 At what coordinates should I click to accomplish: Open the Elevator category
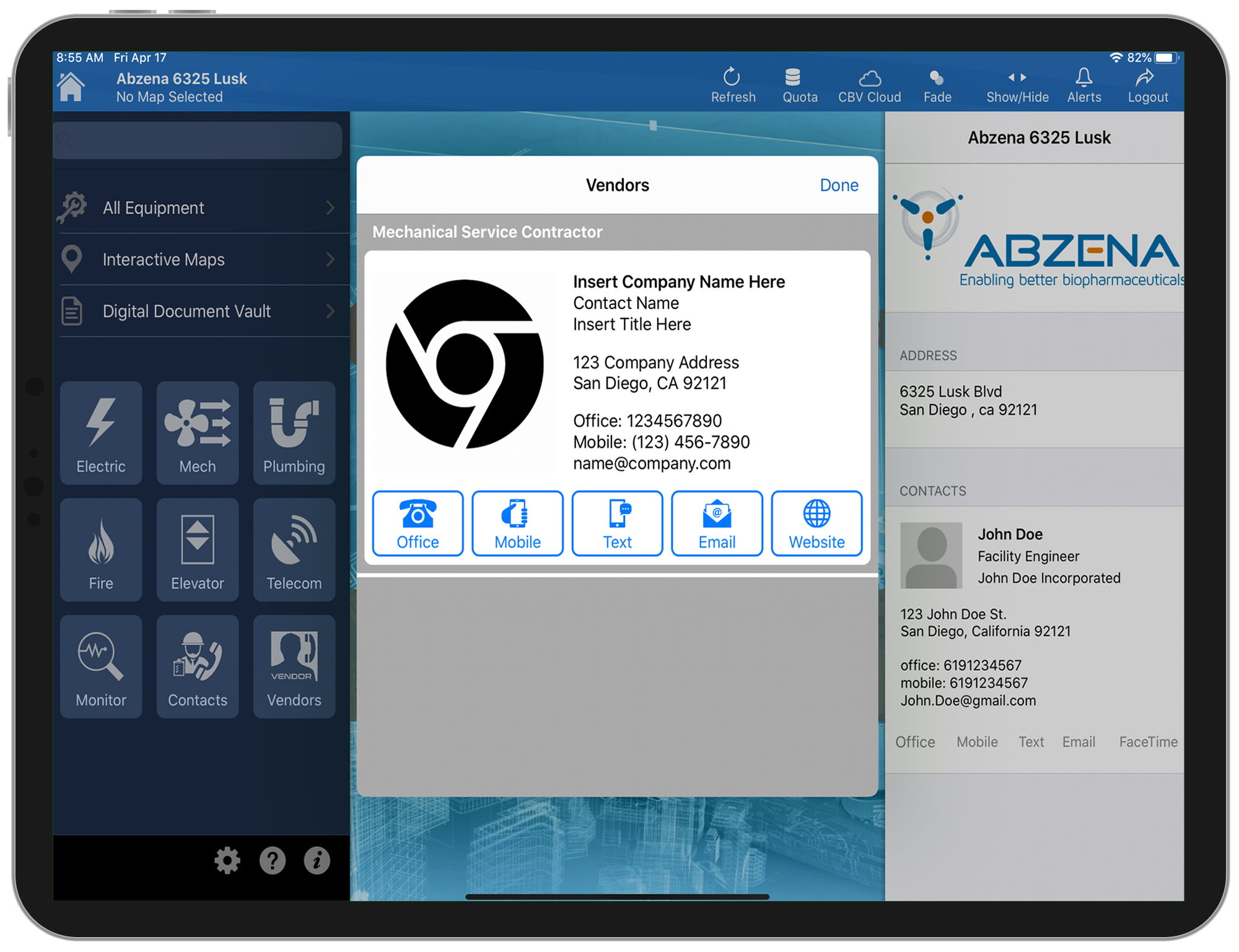click(x=198, y=549)
